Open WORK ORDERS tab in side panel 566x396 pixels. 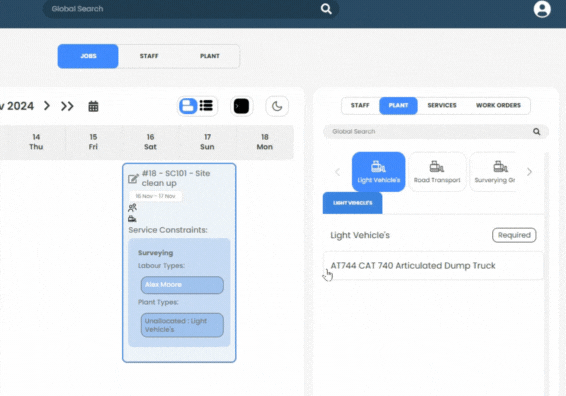coord(498,105)
